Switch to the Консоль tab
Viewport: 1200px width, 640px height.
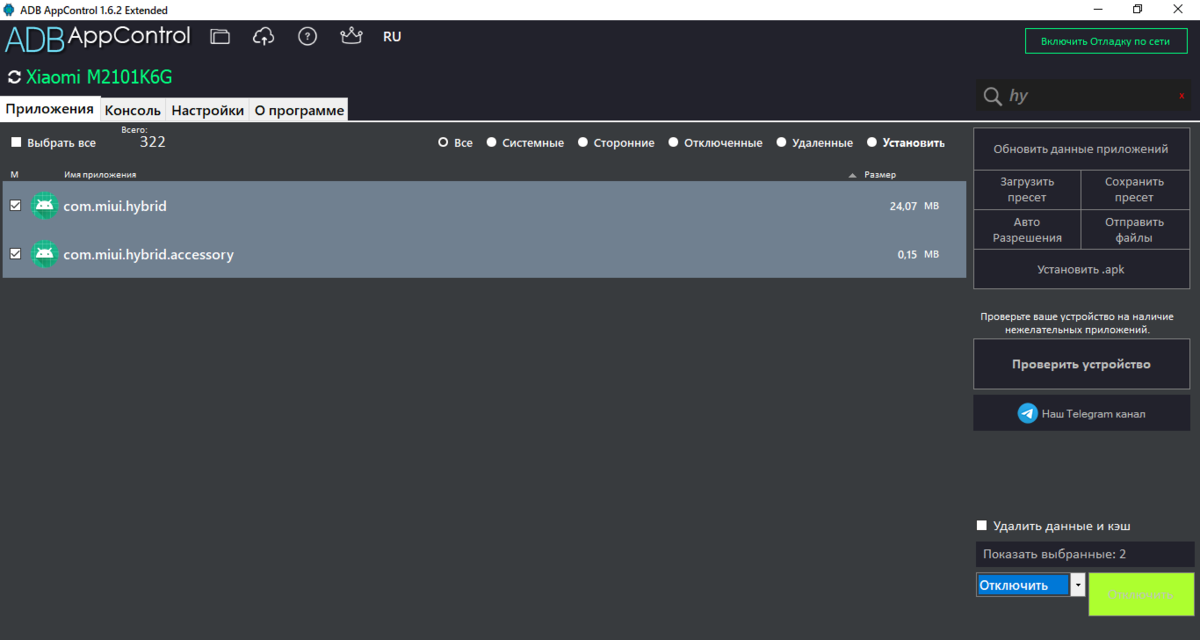click(x=133, y=111)
